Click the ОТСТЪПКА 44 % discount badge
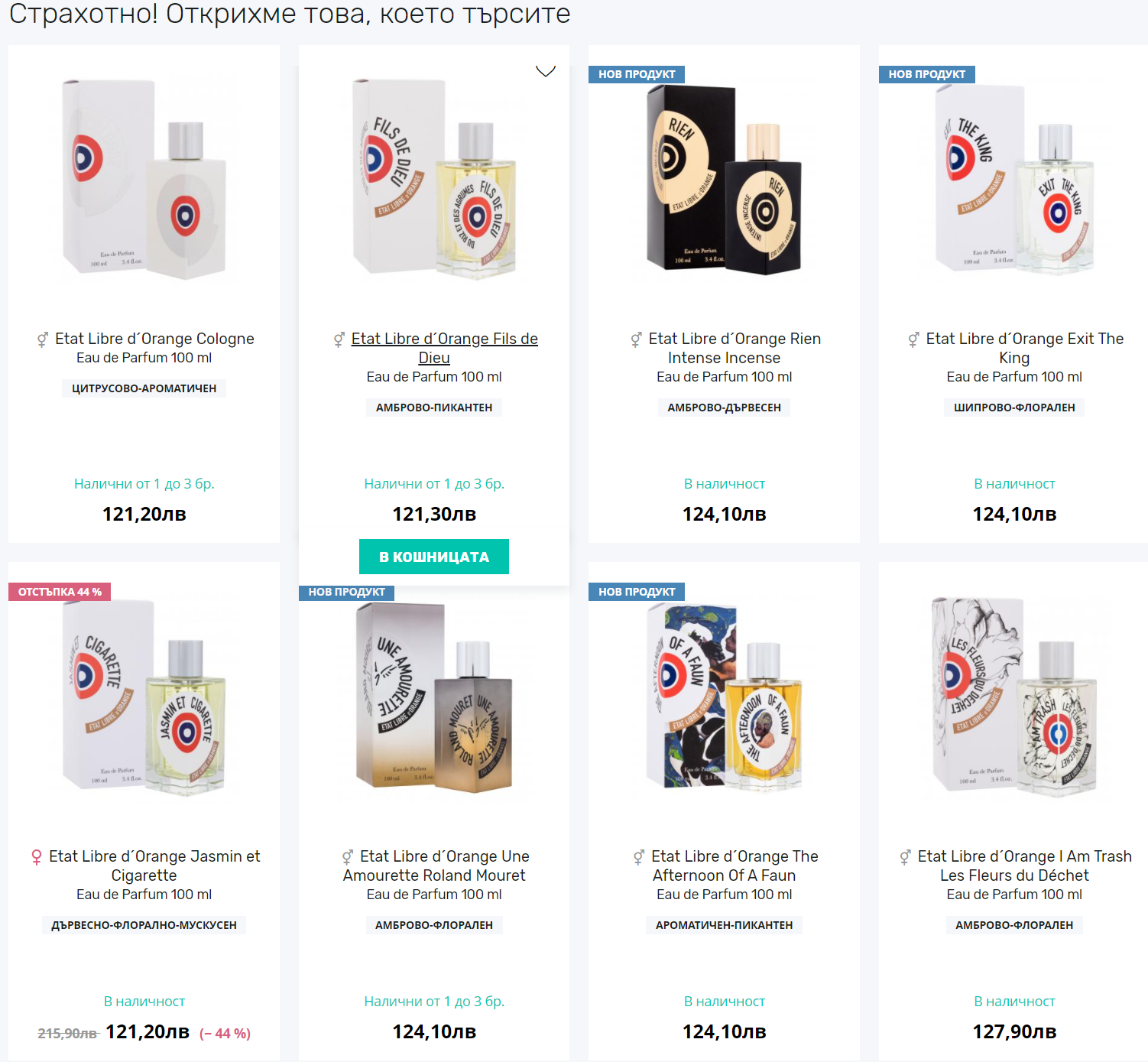 (60, 592)
